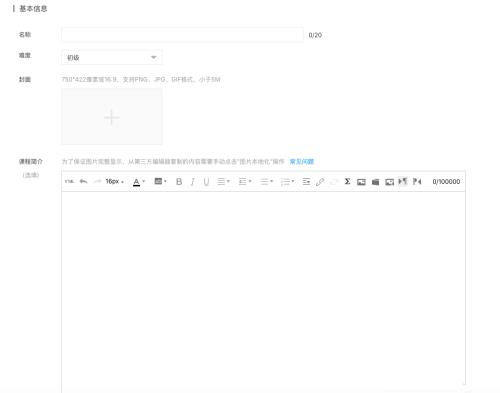The width and height of the screenshot is (500, 393).
Task: Open the blue 常见问题 link
Action: (302, 162)
